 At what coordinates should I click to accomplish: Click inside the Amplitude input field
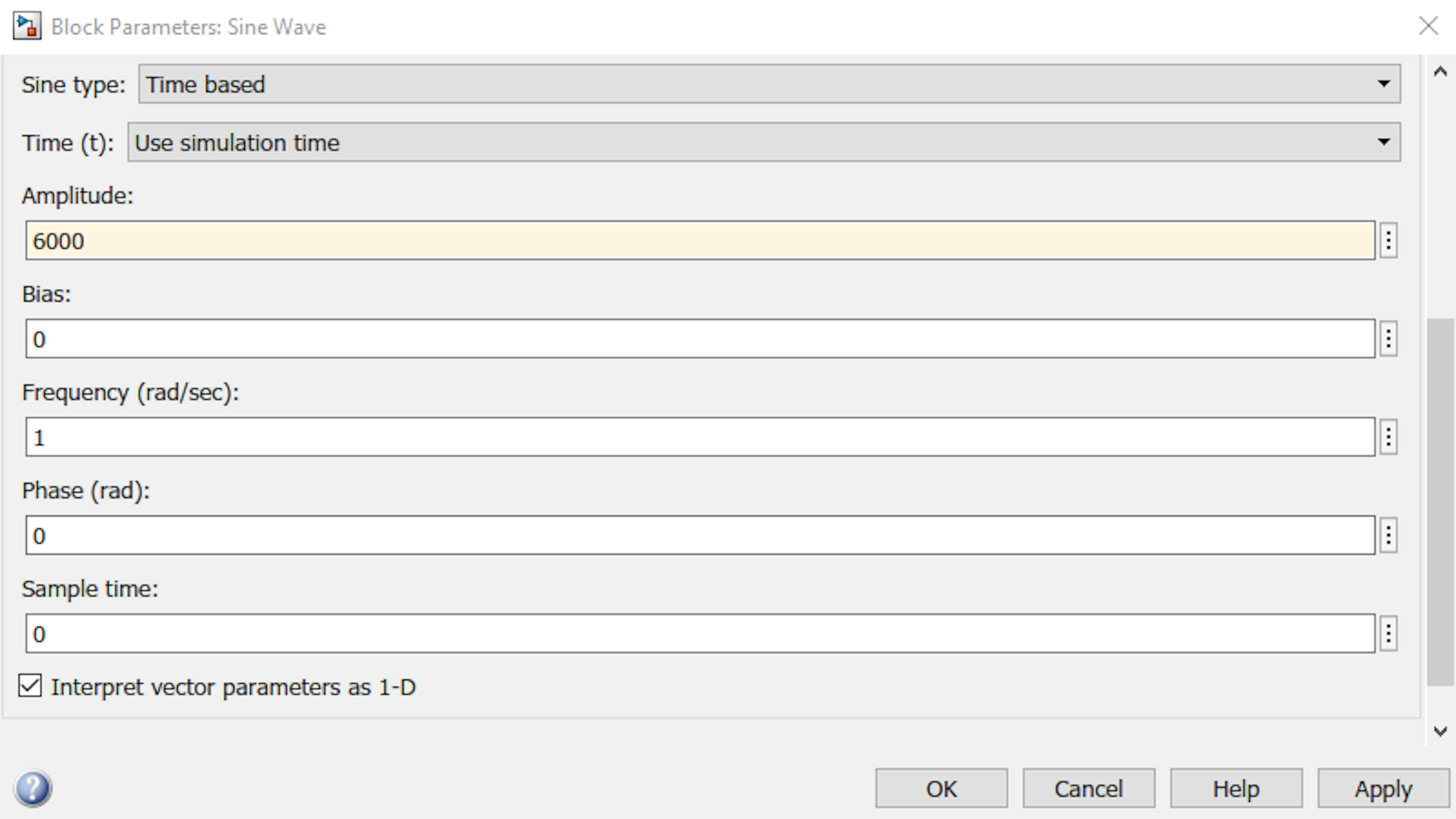point(700,241)
